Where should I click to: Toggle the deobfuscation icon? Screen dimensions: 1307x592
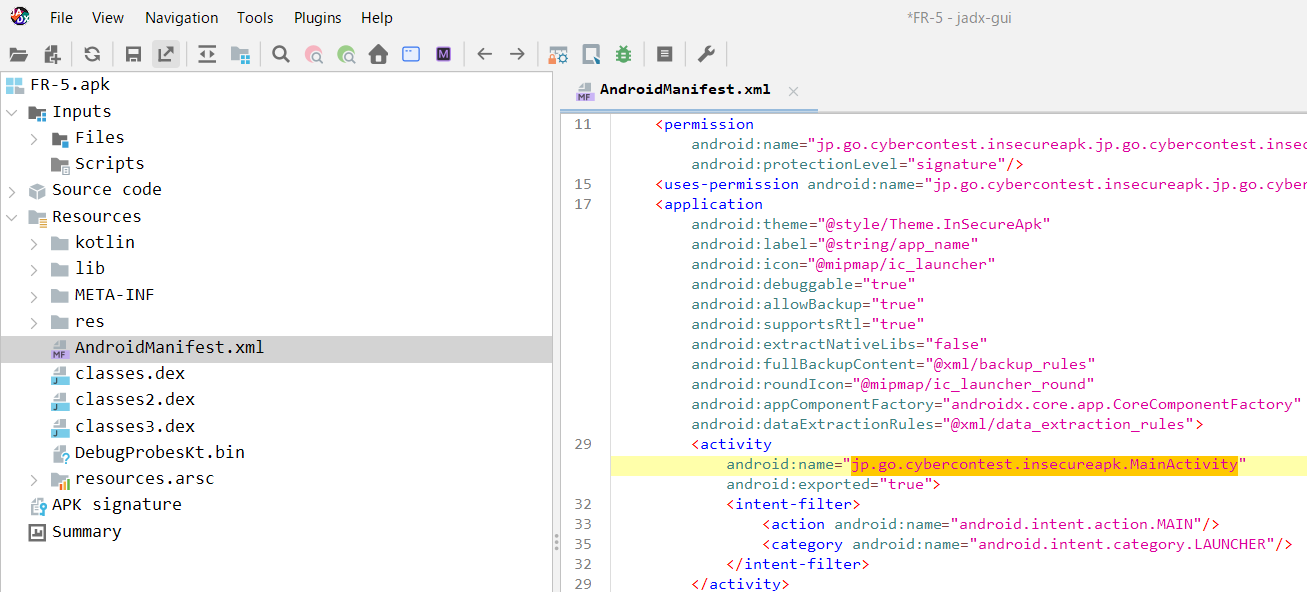point(558,54)
